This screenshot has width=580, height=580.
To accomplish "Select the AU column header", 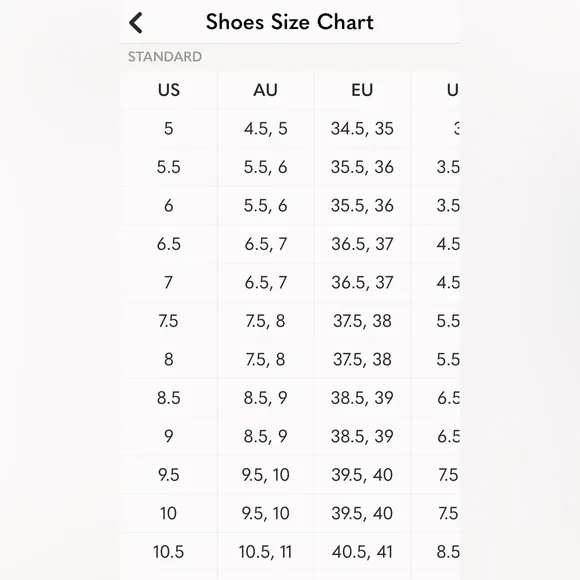I will [x=266, y=90].
